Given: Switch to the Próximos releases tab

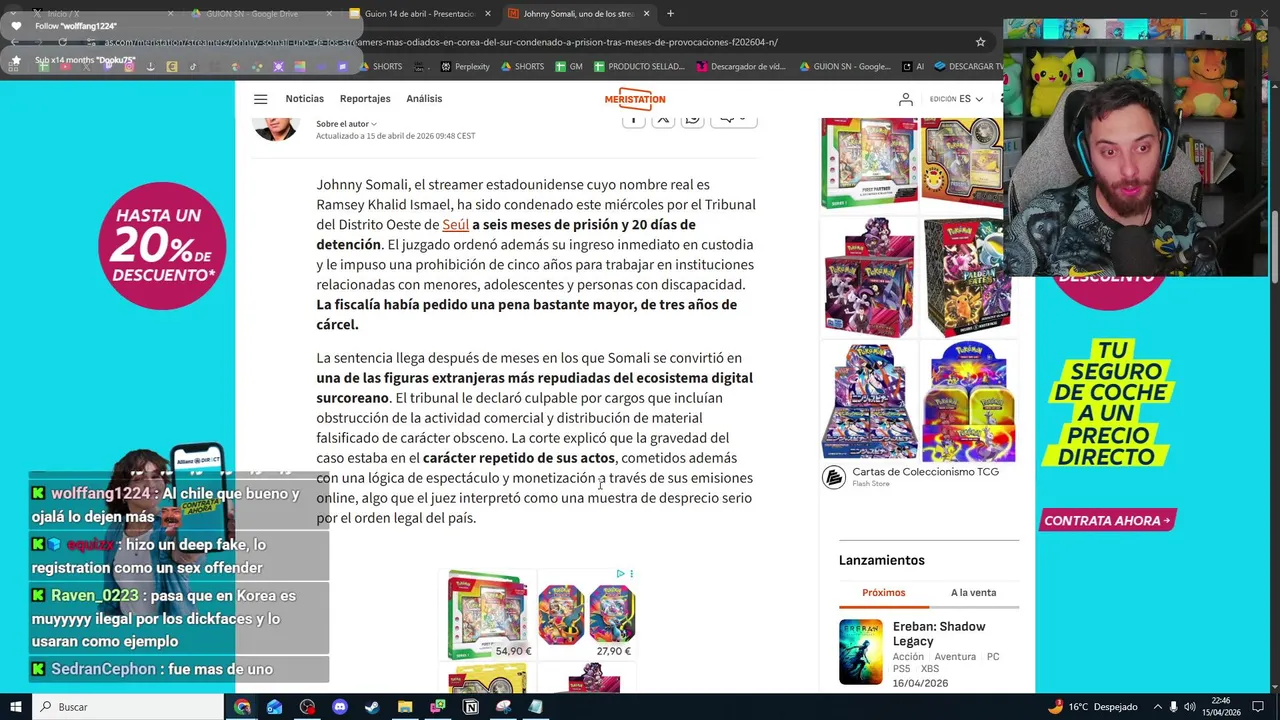Looking at the screenshot, I should click(x=883, y=593).
